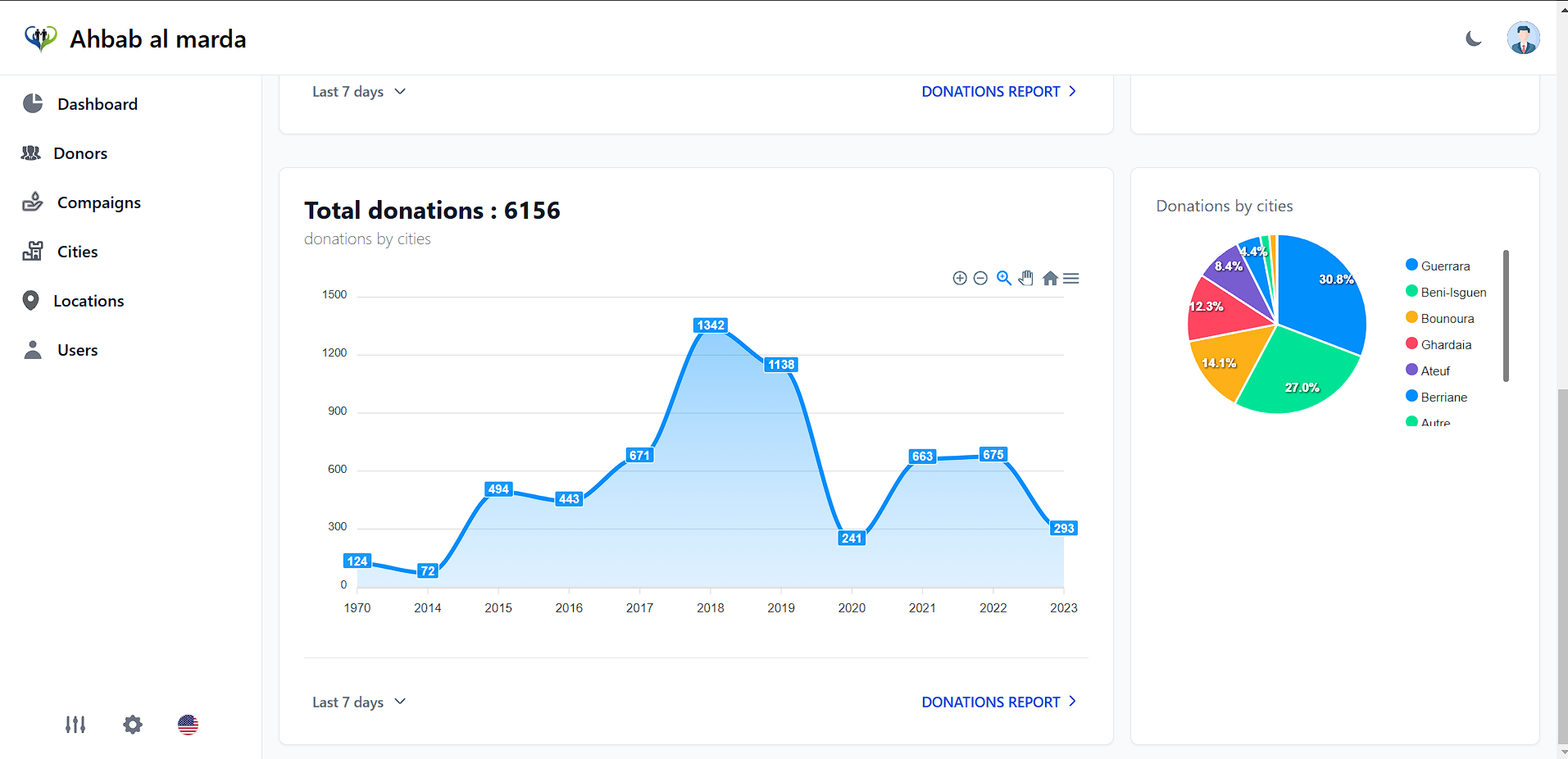Expand the upper Last 7 days dropdown
The width and height of the screenshot is (1568, 759).
click(359, 92)
